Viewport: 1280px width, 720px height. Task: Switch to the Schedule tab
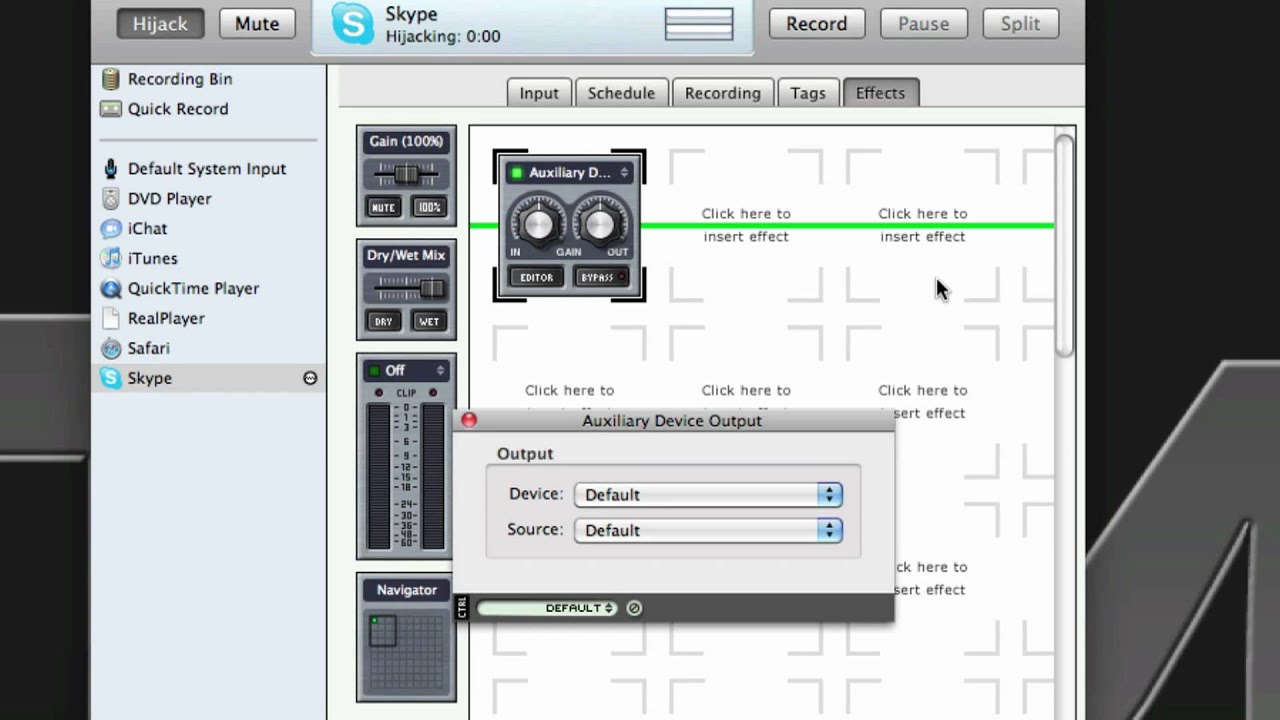(621, 93)
